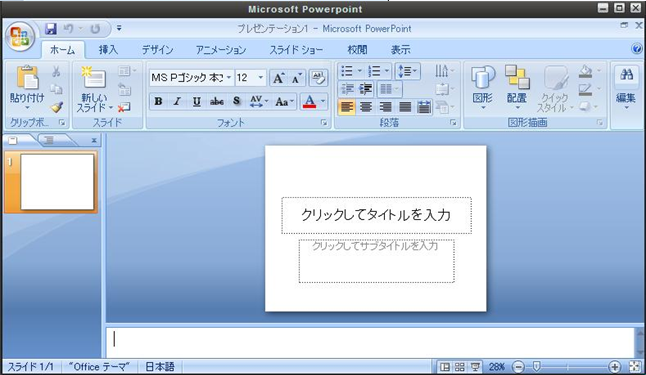Open the 挿入 ribbon tab

coord(108,50)
